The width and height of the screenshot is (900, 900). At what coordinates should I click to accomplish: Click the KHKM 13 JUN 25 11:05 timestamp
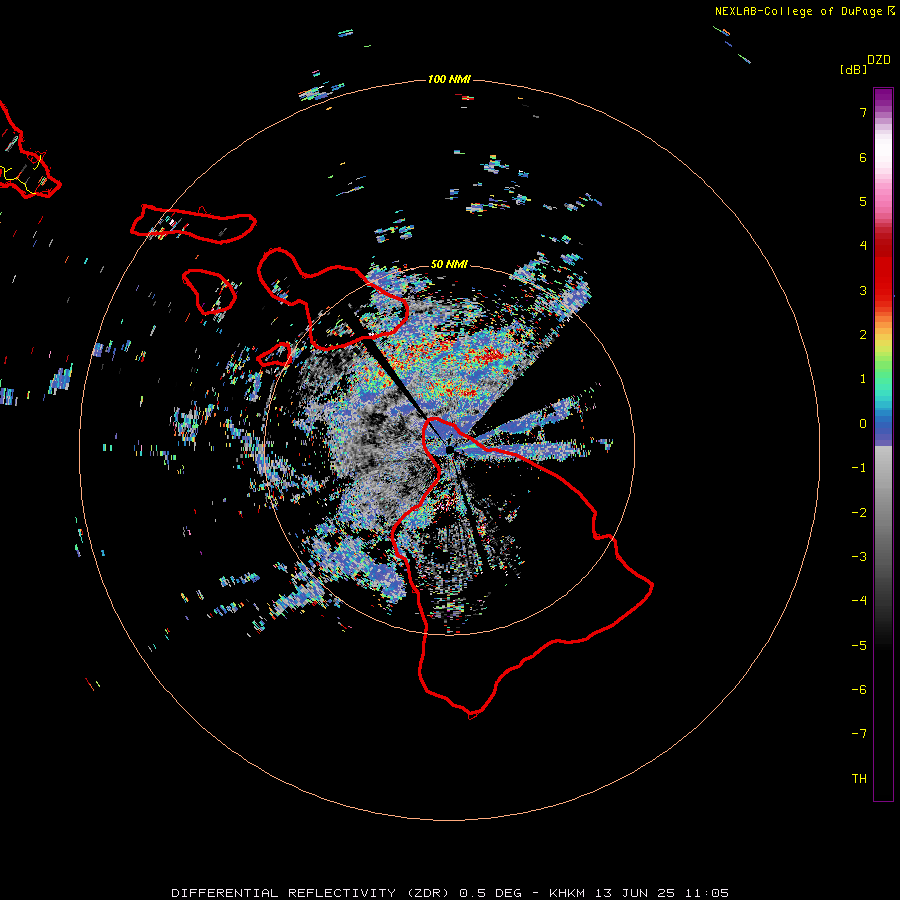[639, 893]
